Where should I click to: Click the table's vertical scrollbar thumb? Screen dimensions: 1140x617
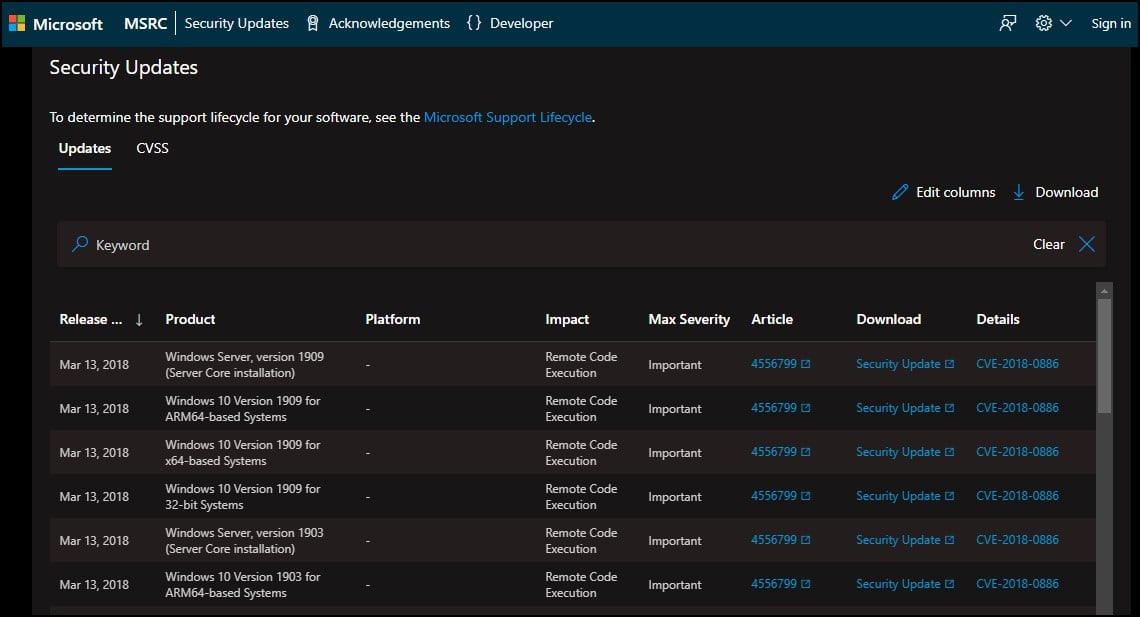click(x=1104, y=356)
